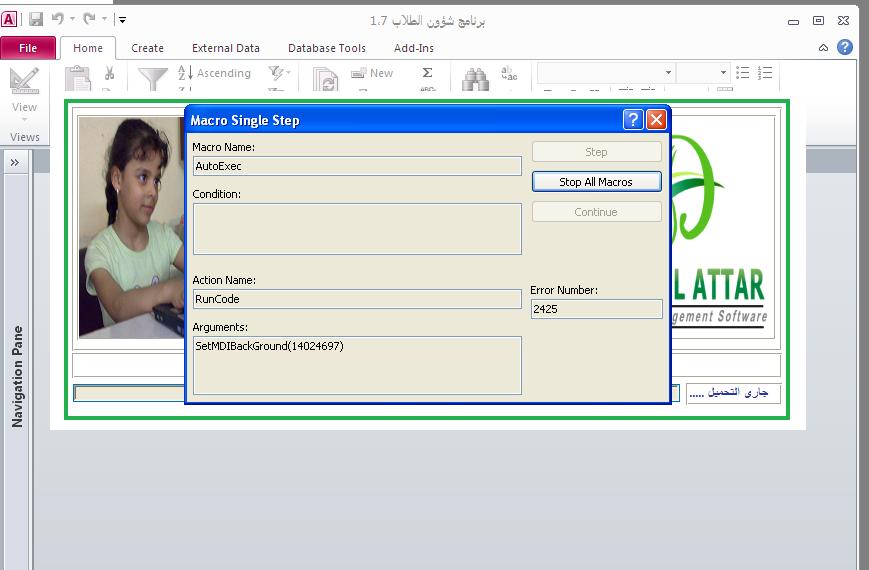Expand the Navigation Pane with chevron button
Screen dimensions: 869x570
(x=16, y=162)
